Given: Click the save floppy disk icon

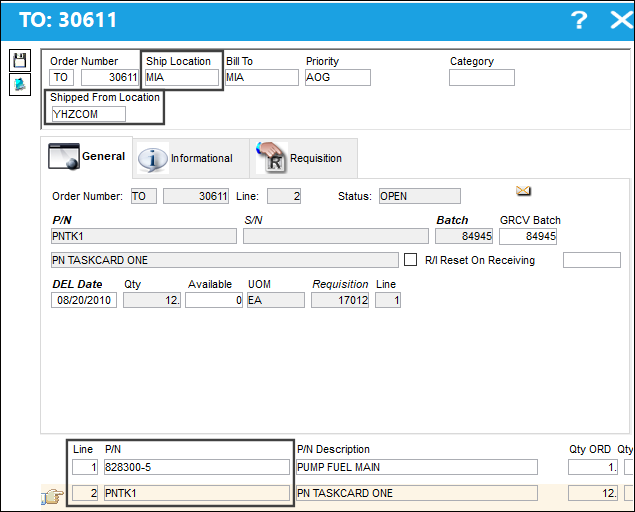Looking at the screenshot, I should (20, 61).
